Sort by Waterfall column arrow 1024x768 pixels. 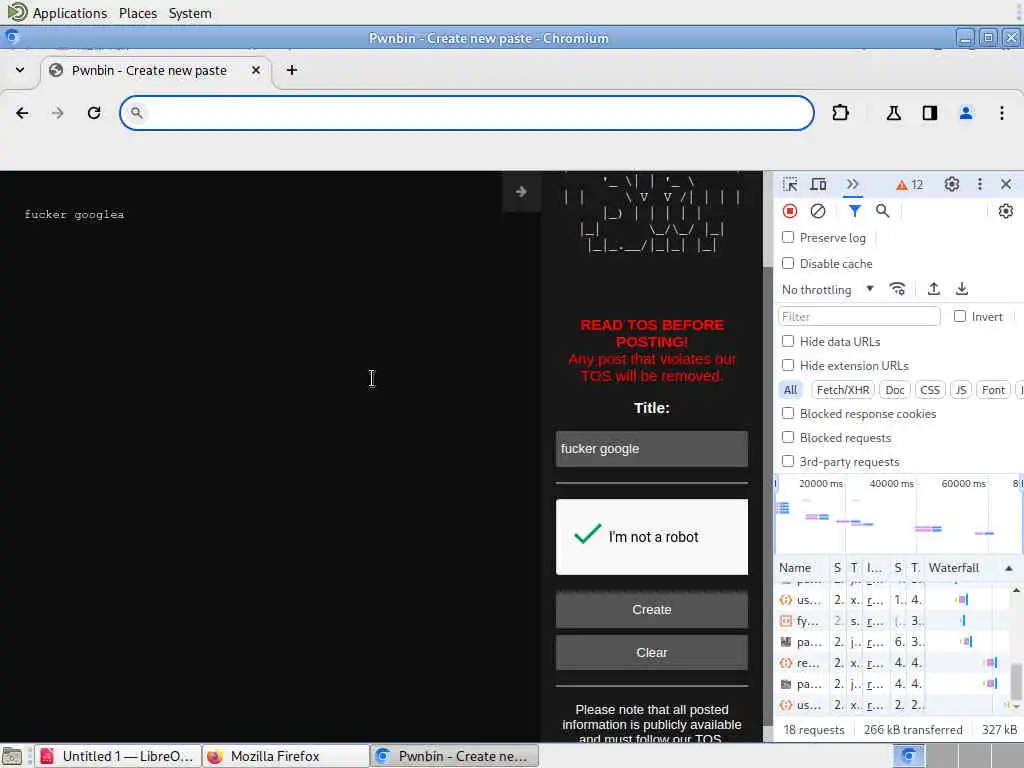click(x=1009, y=568)
